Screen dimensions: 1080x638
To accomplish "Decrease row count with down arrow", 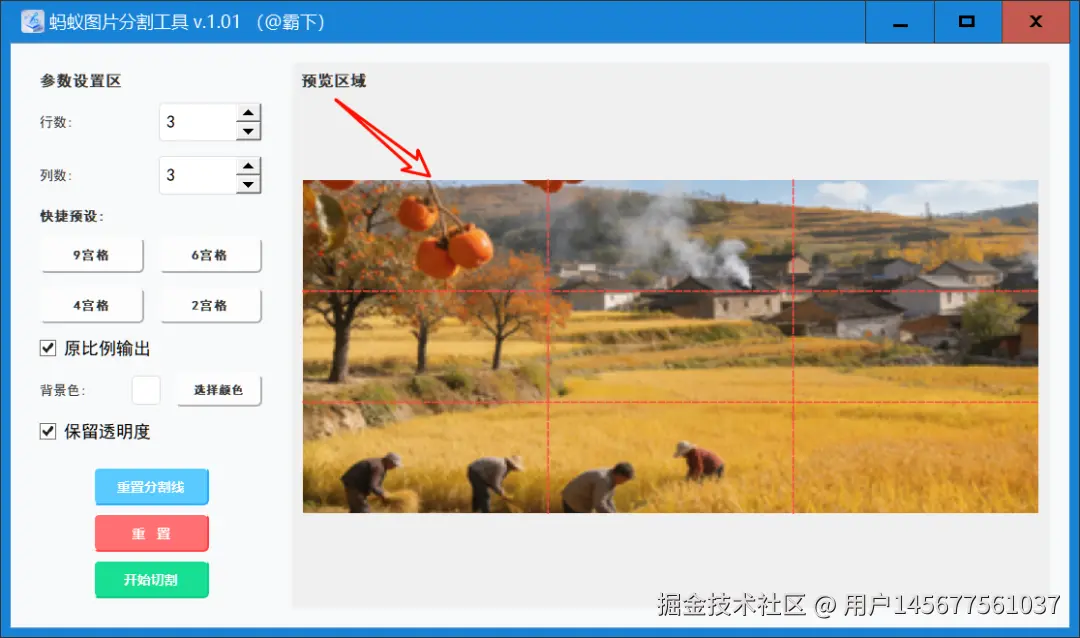I will tap(248, 131).
